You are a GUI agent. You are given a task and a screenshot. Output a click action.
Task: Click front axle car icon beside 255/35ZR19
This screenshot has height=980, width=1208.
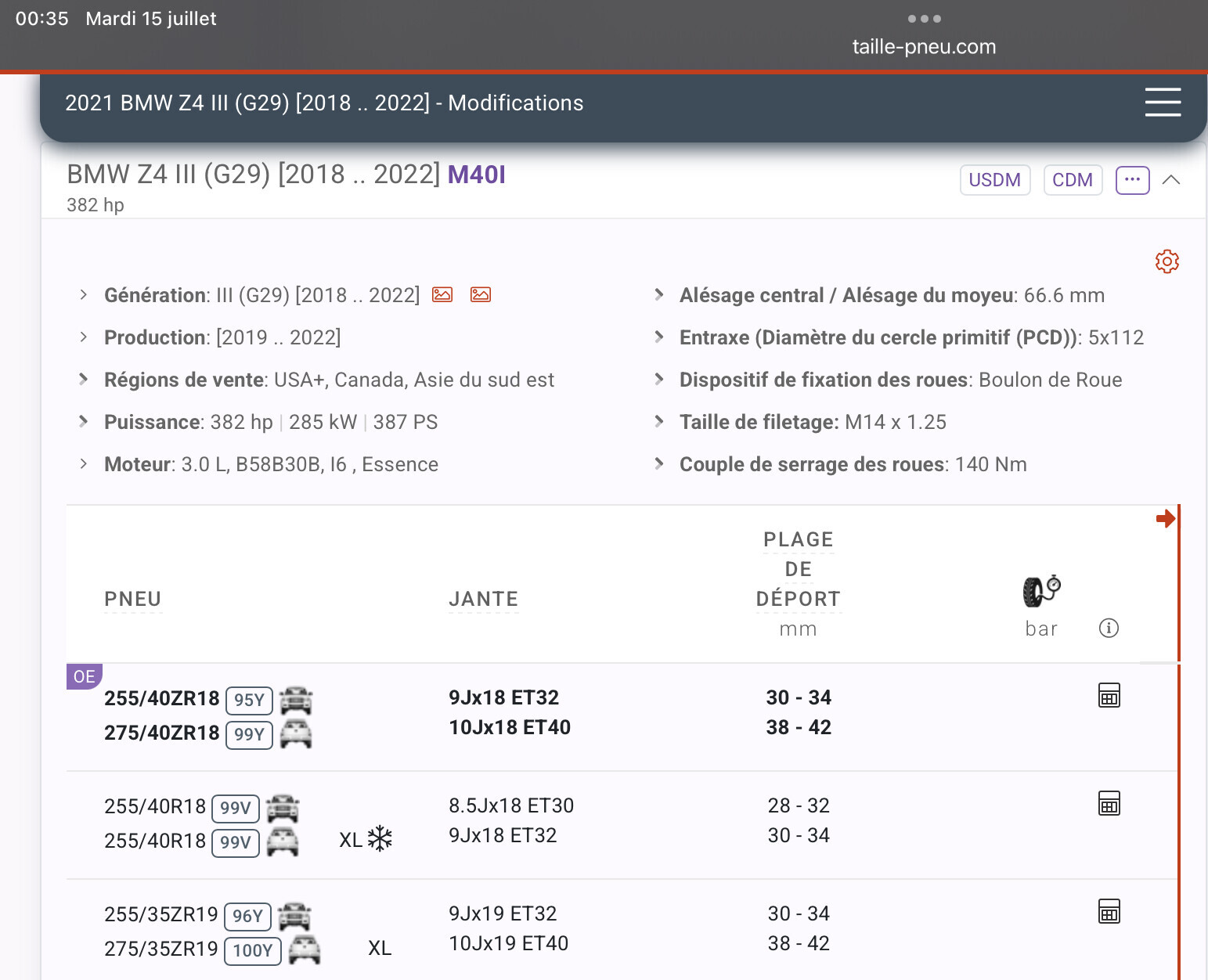pyautogui.click(x=294, y=916)
